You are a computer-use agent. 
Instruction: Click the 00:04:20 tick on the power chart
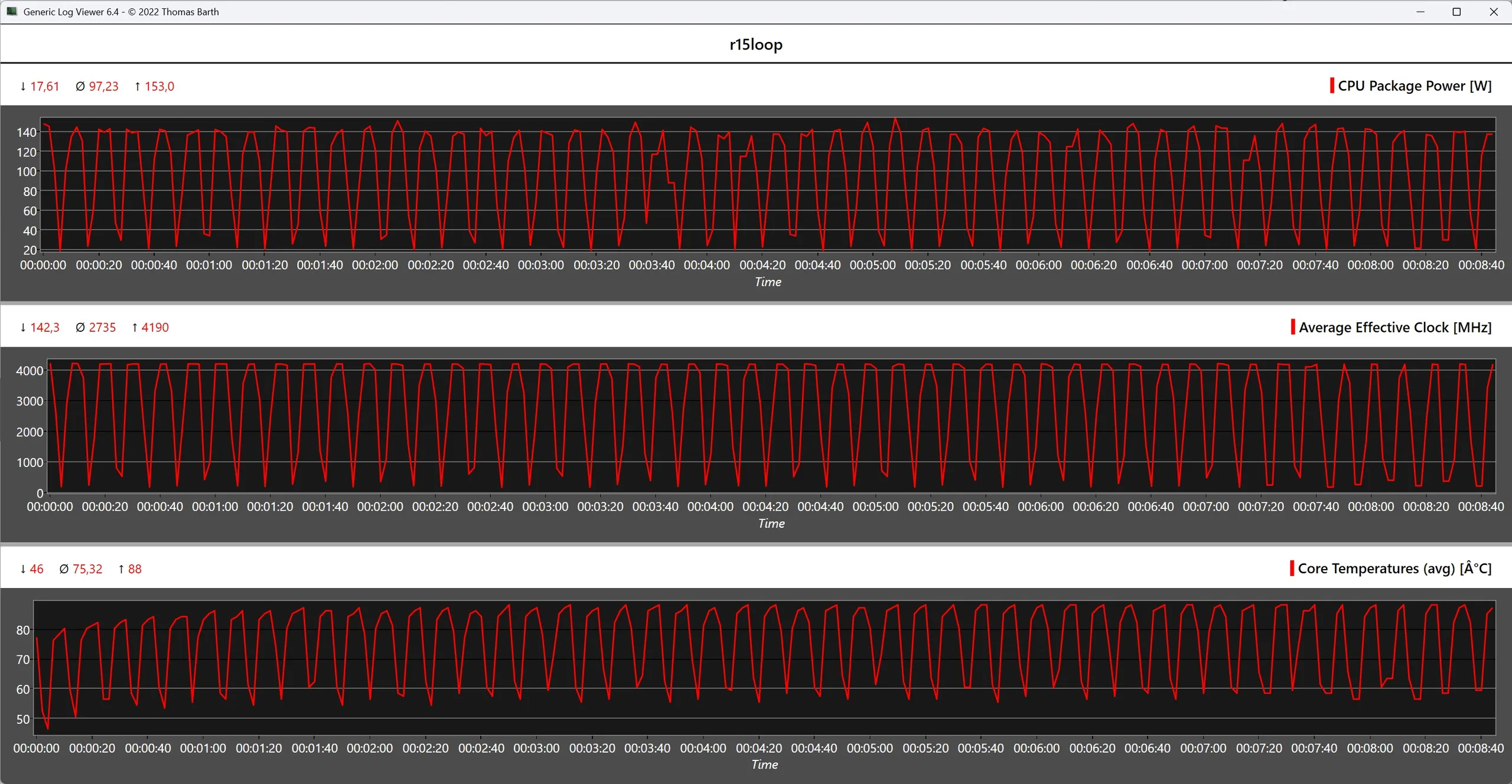[762, 265]
